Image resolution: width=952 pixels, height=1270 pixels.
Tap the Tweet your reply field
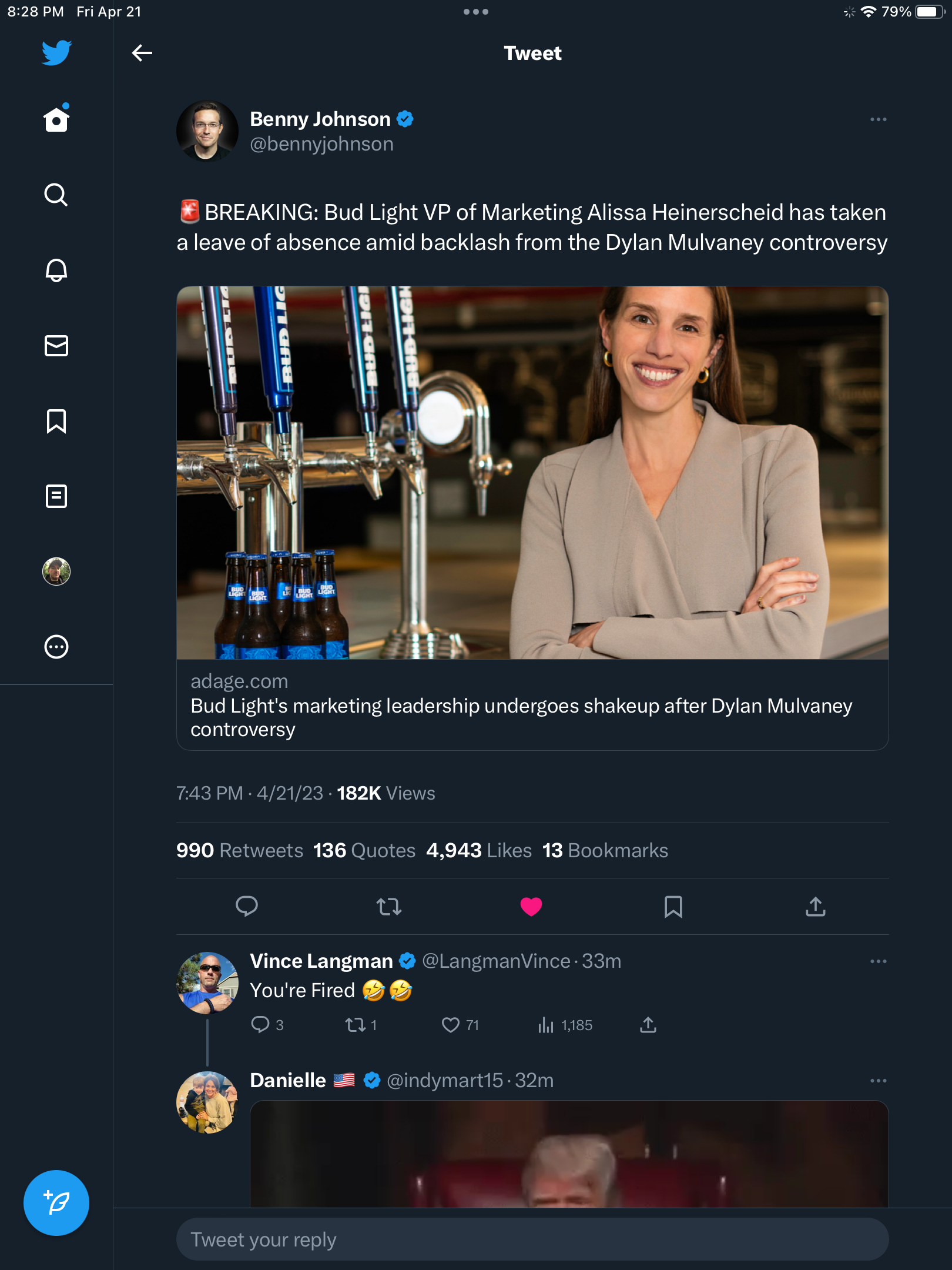[x=532, y=1239]
